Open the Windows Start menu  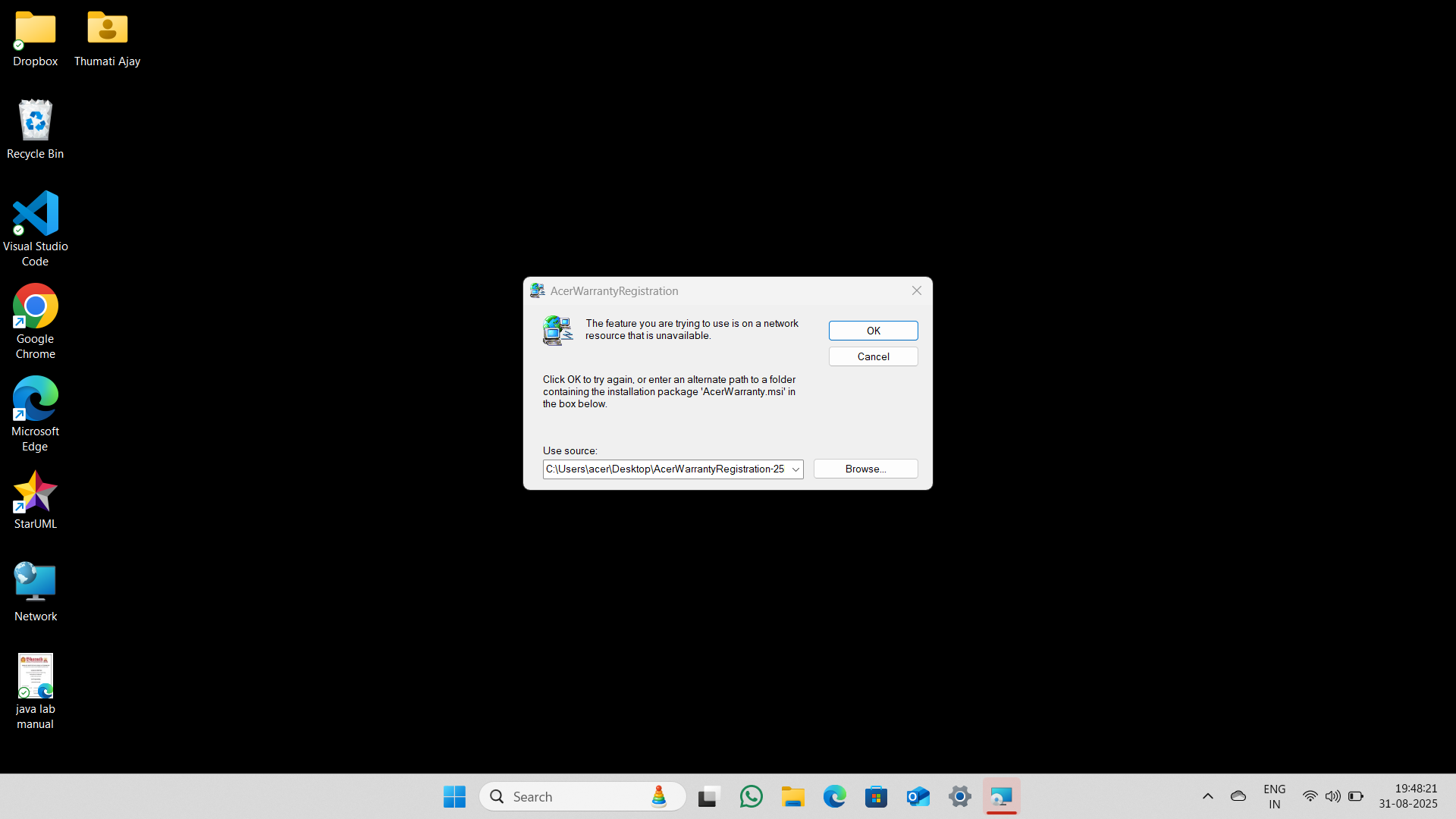point(454,796)
